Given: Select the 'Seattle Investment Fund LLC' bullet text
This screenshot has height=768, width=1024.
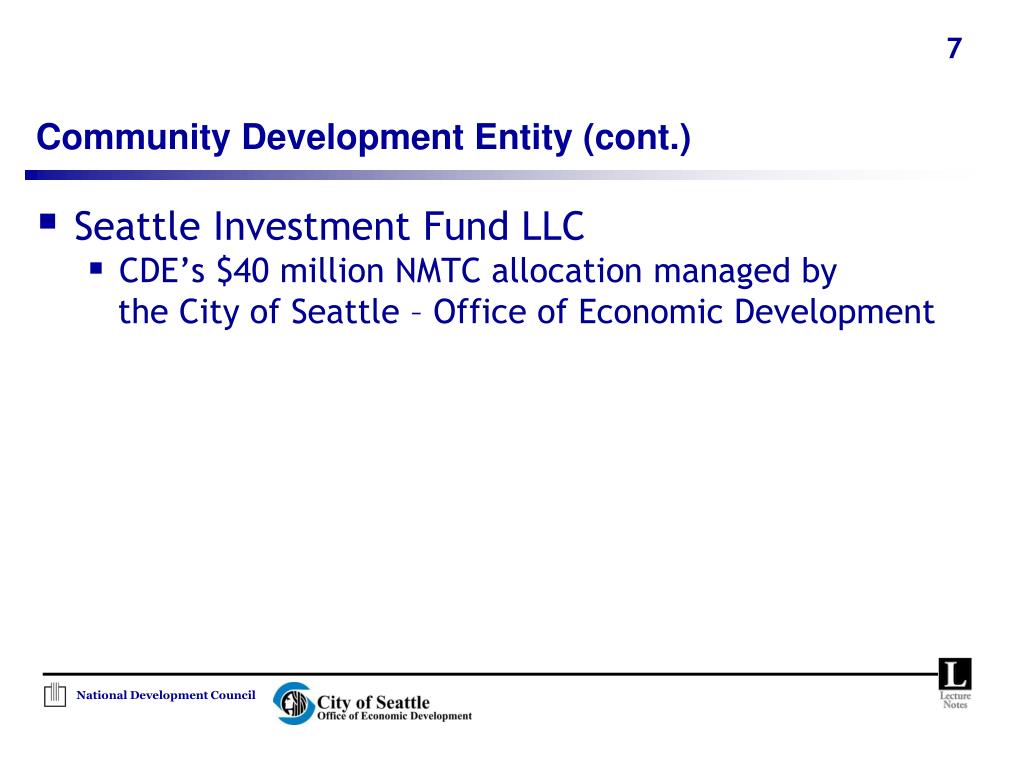Looking at the screenshot, I should (x=329, y=227).
